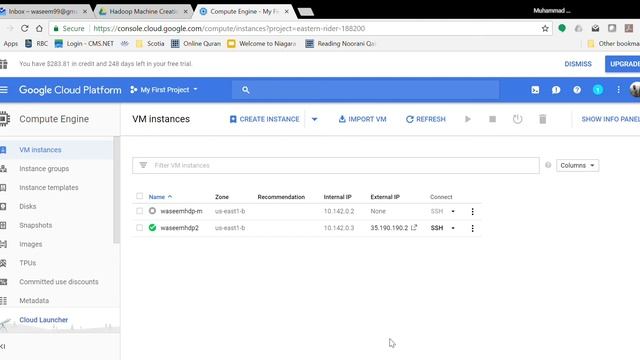Image resolution: width=640 pixels, height=360 pixels.
Task: Click SHOW INFO PANEL button
Action: coord(610,119)
